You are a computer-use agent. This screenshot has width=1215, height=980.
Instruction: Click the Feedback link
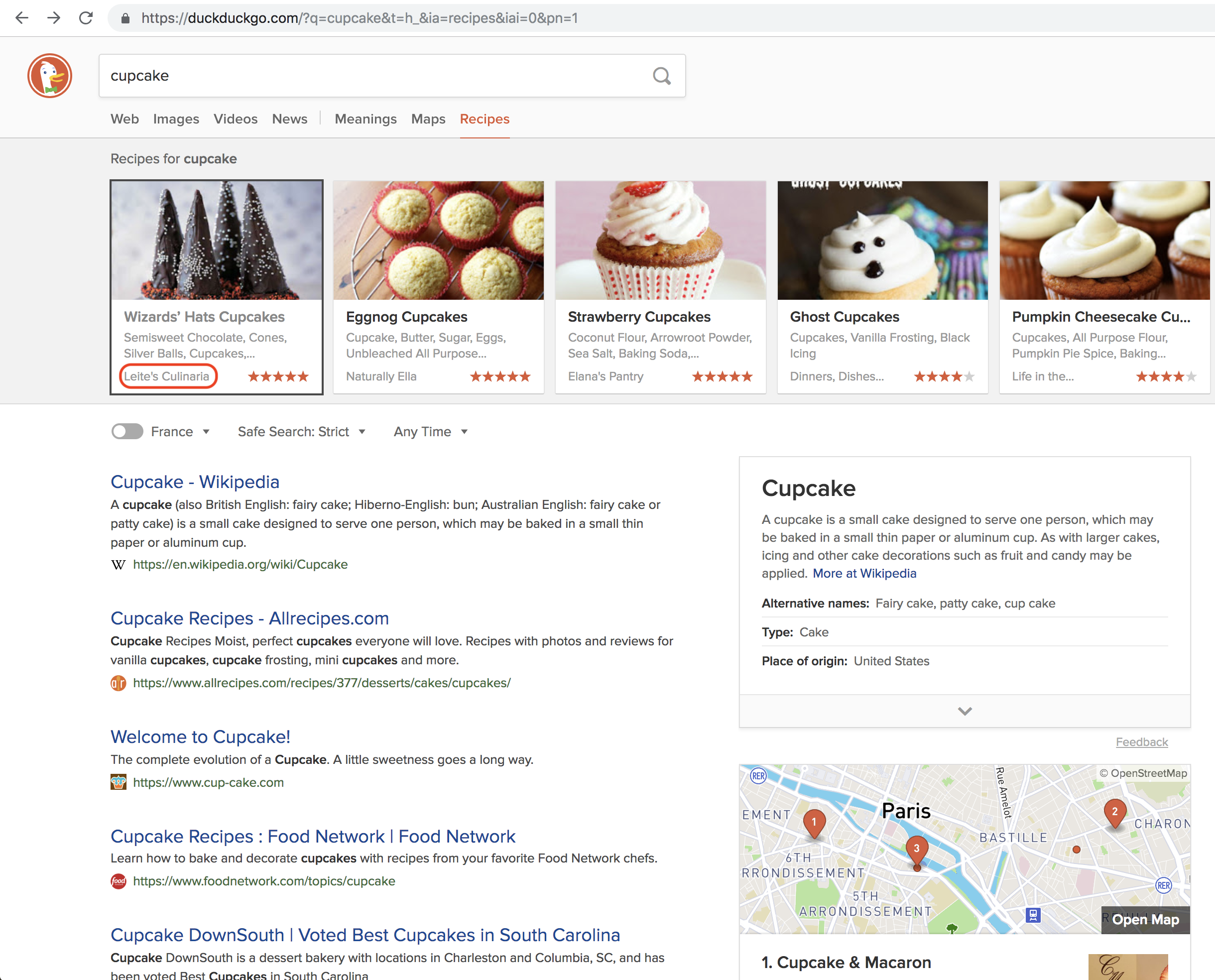pos(1142,742)
